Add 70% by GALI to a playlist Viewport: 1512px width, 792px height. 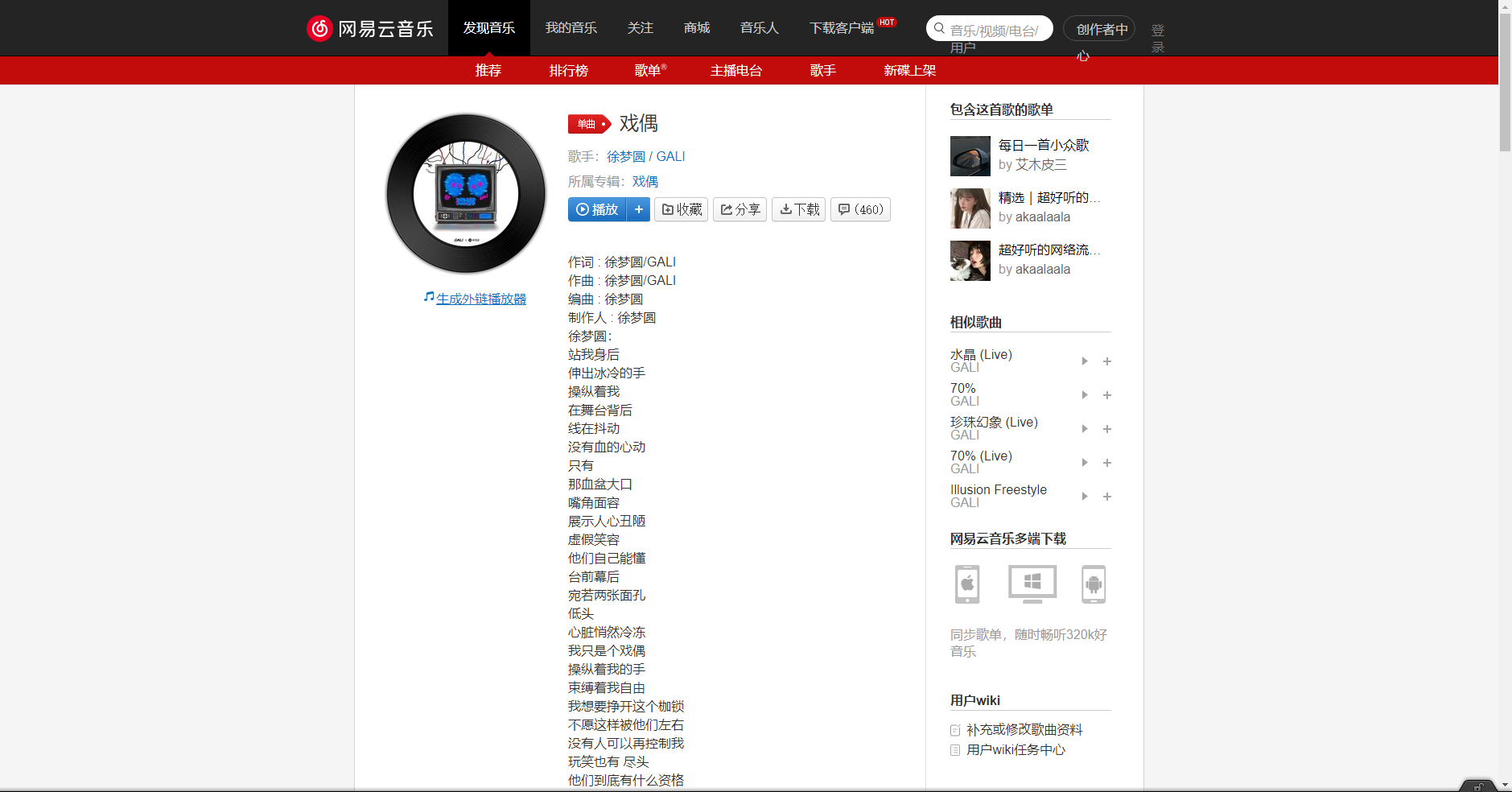pyautogui.click(x=1107, y=395)
